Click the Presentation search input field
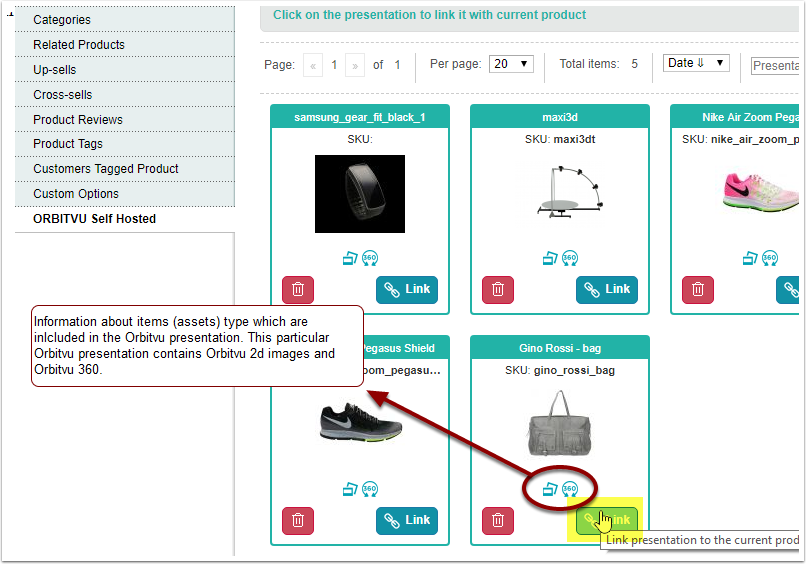 pyautogui.click(x=775, y=66)
